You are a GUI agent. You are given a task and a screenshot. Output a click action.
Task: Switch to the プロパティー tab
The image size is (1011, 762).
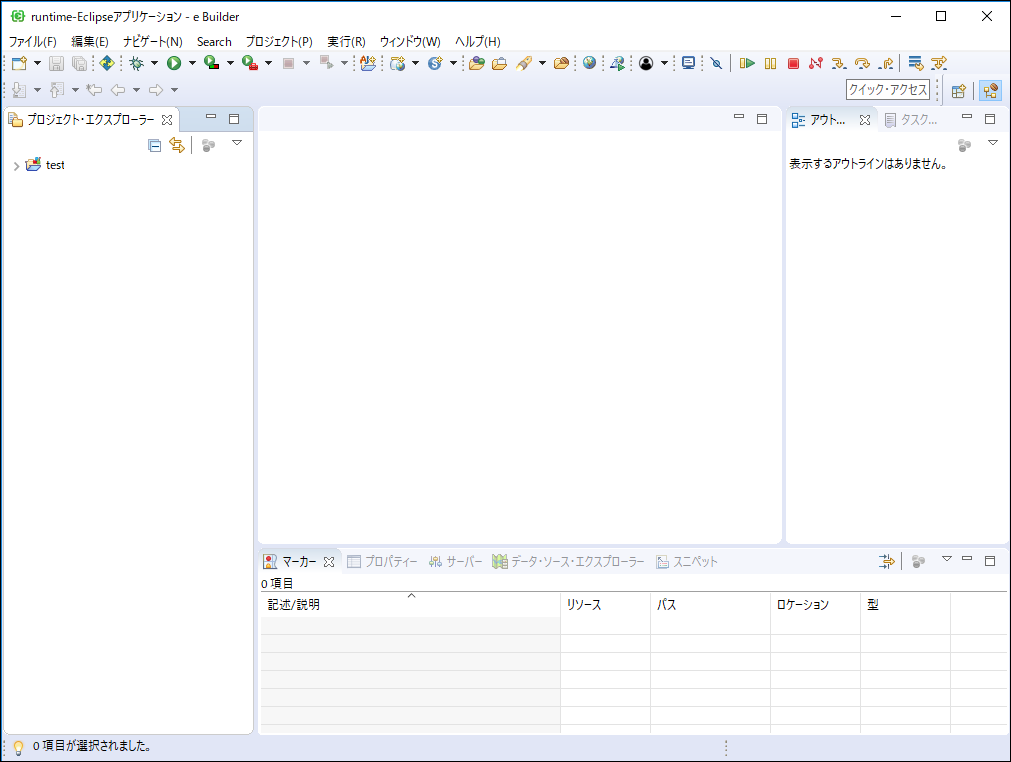click(382, 562)
